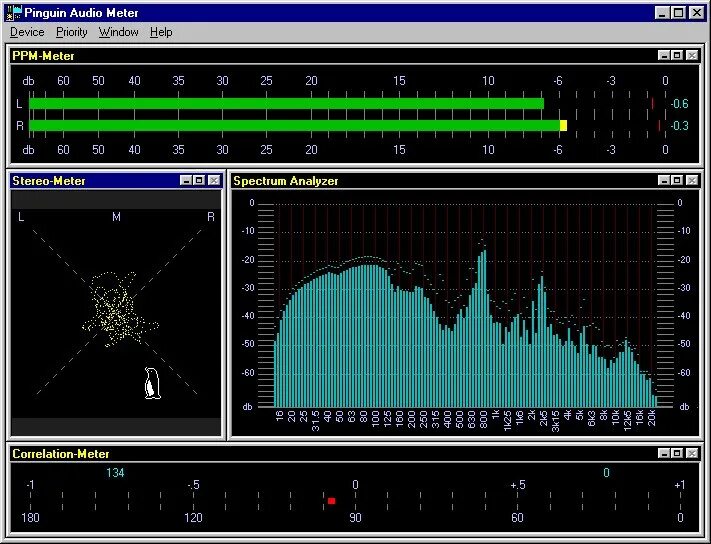This screenshot has width=711, height=544.
Task: Close the Stereo-Meter panel
Action: [x=214, y=180]
